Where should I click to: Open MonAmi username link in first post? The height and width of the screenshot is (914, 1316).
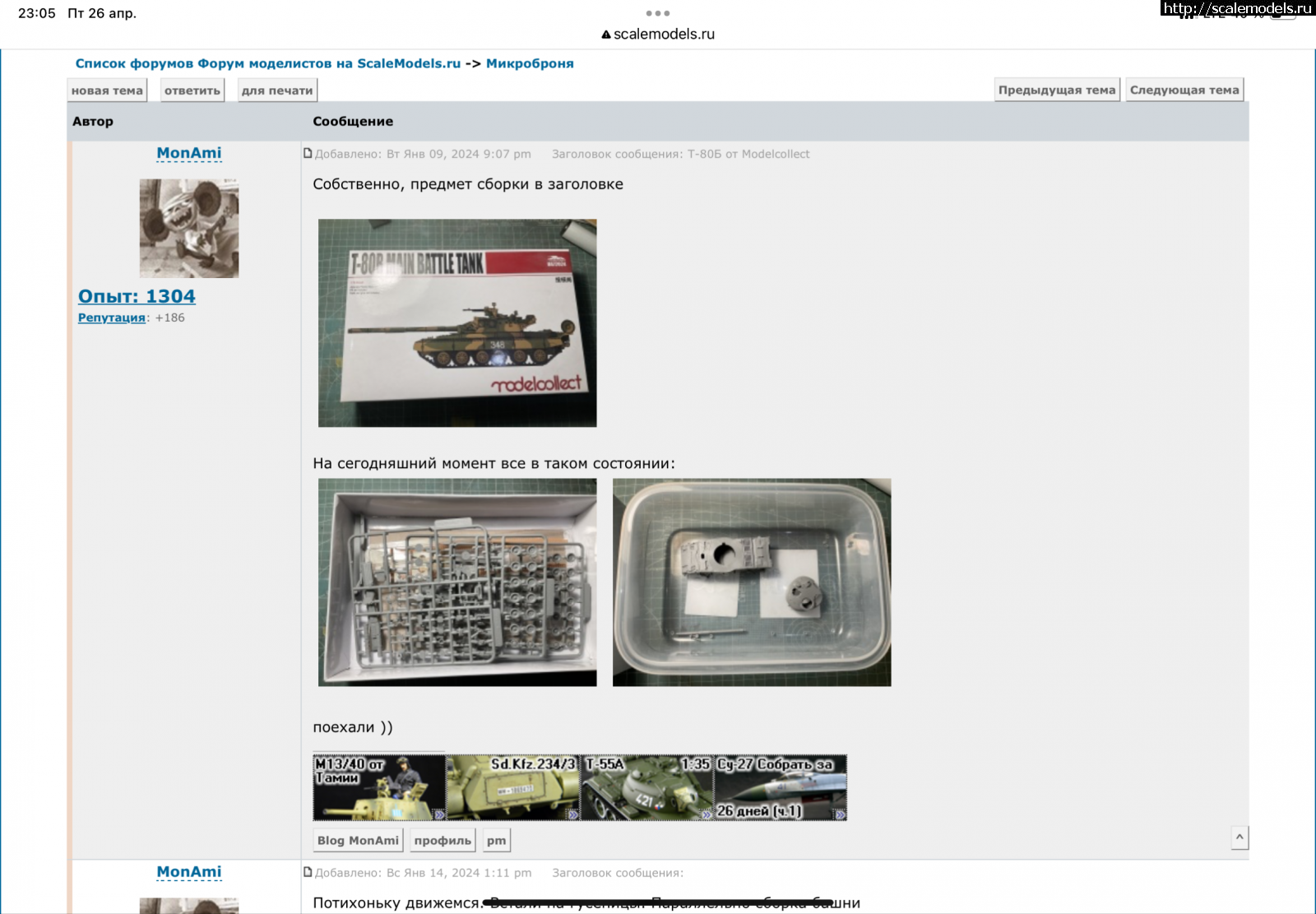[x=189, y=153]
